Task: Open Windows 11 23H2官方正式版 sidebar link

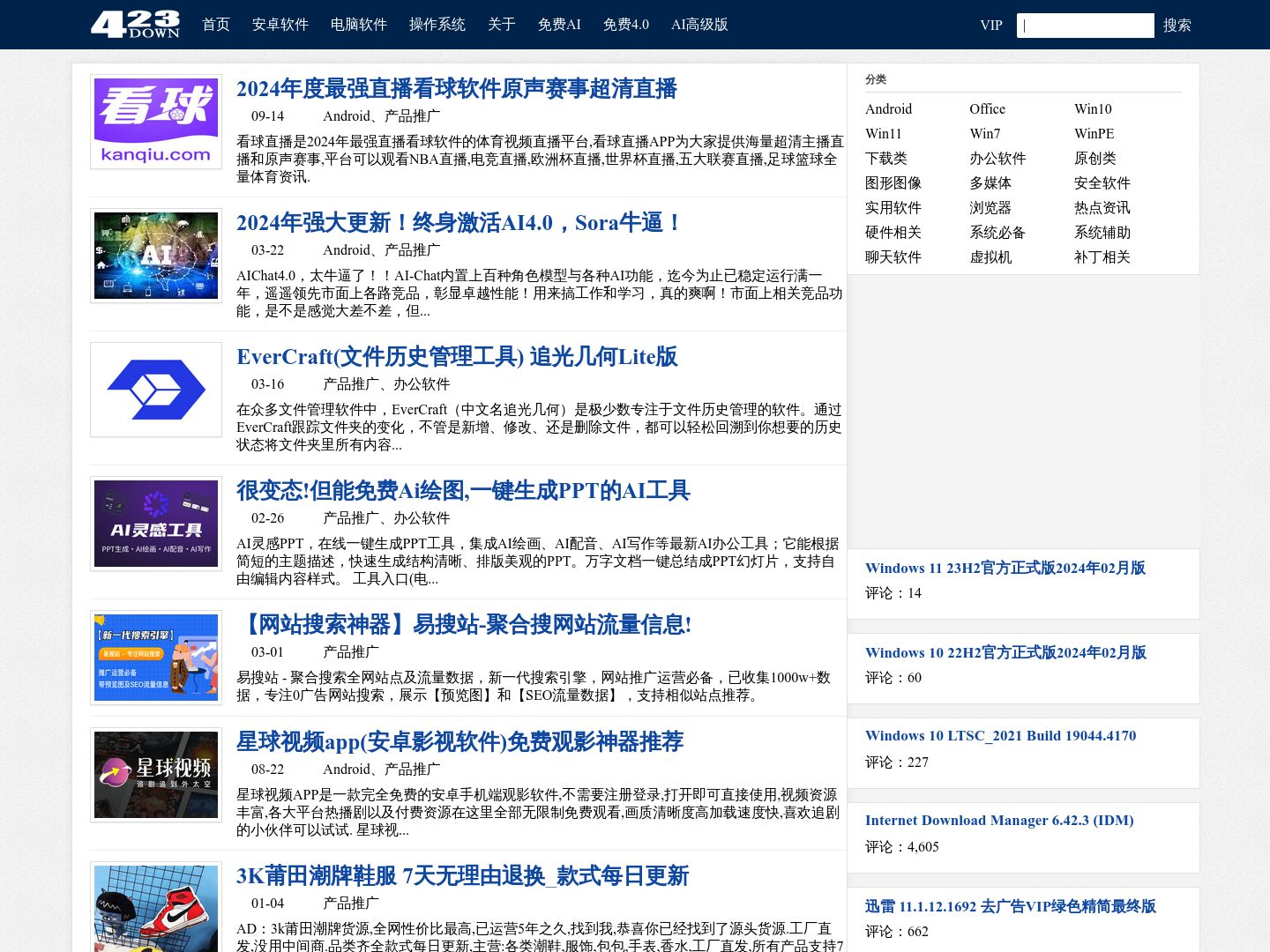Action: point(1005,568)
